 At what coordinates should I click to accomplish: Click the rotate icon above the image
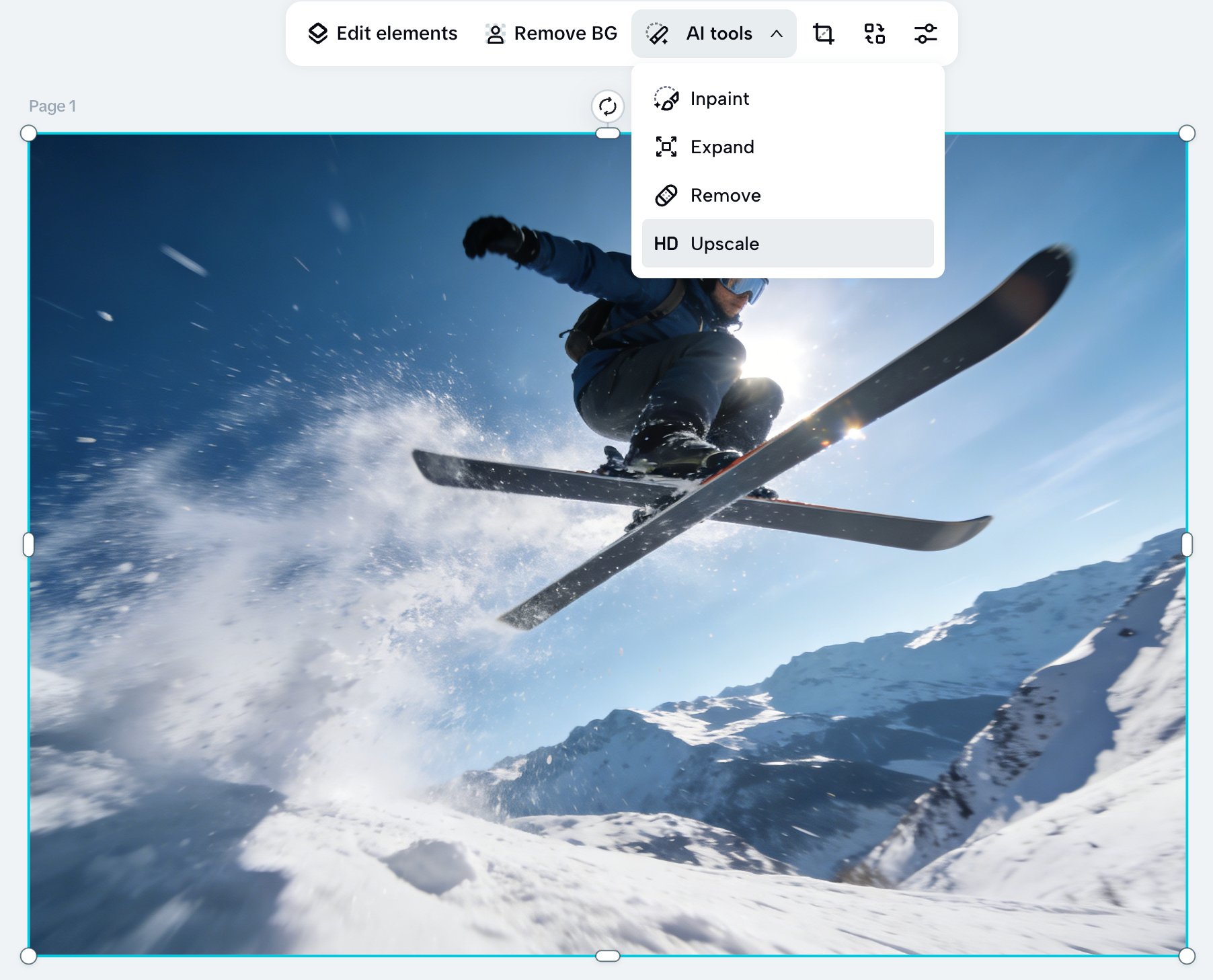607,106
